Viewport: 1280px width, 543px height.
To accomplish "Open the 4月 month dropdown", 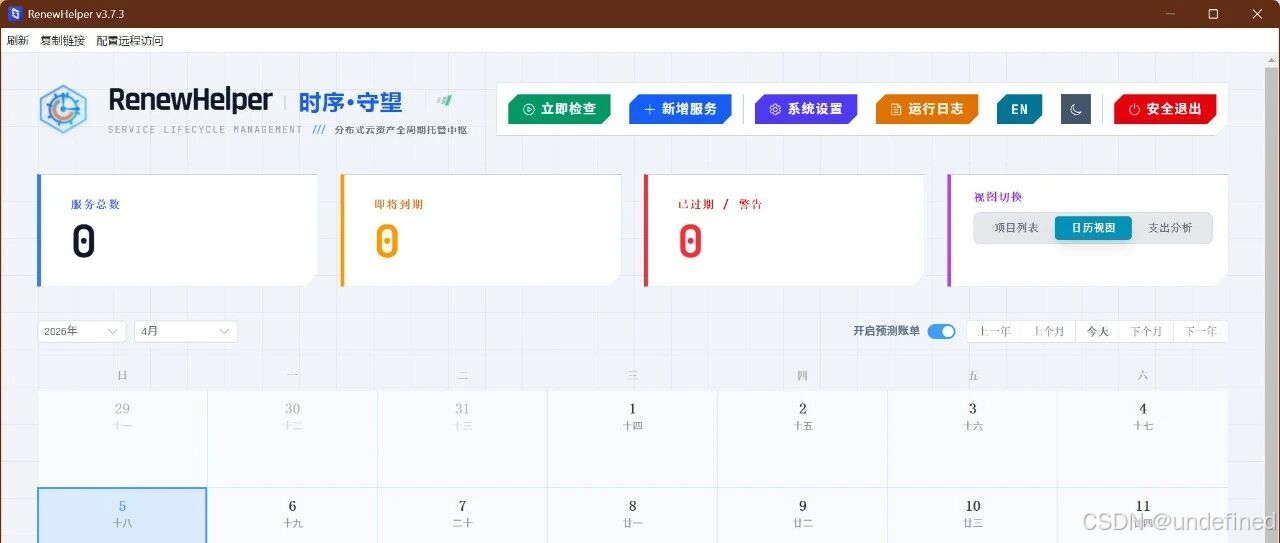I will (187, 331).
